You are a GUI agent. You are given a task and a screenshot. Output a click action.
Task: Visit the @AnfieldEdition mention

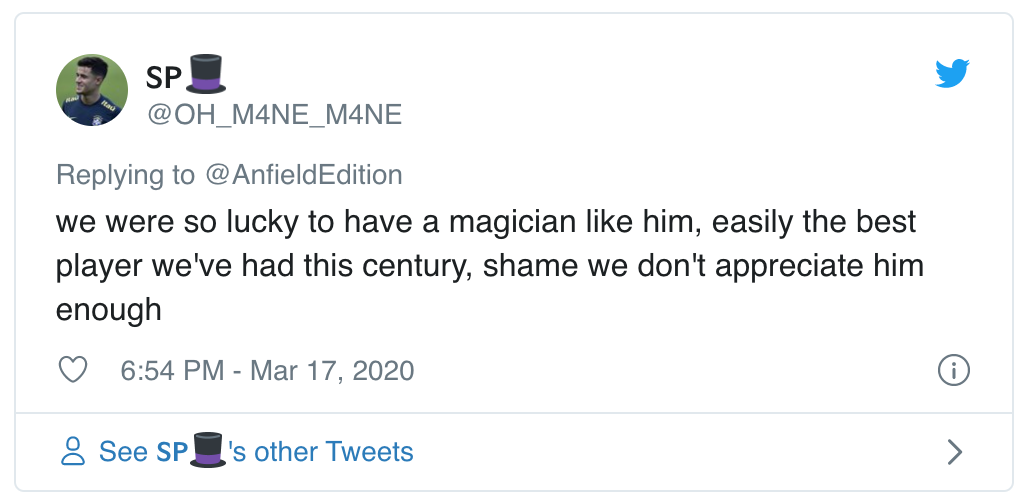click(x=304, y=175)
